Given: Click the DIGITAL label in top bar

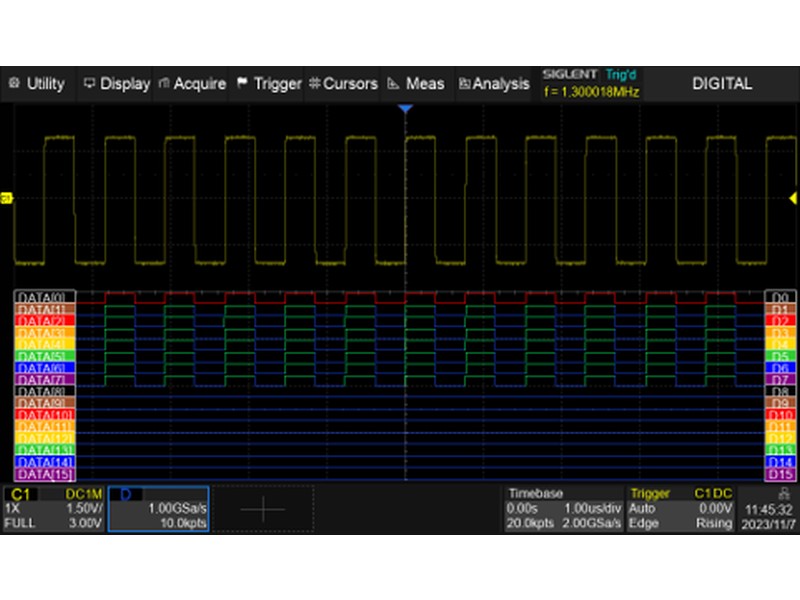Looking at the screenshot, I should (722, 84).
